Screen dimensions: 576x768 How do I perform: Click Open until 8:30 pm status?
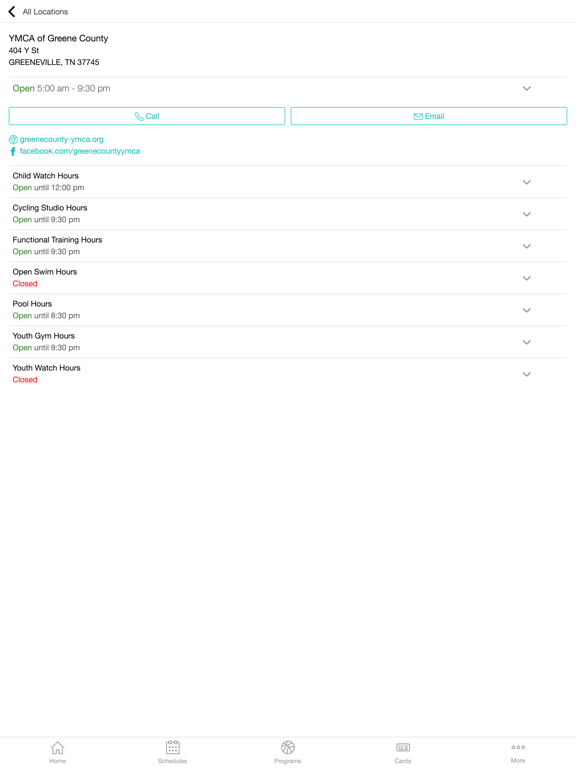click(46, 316)
